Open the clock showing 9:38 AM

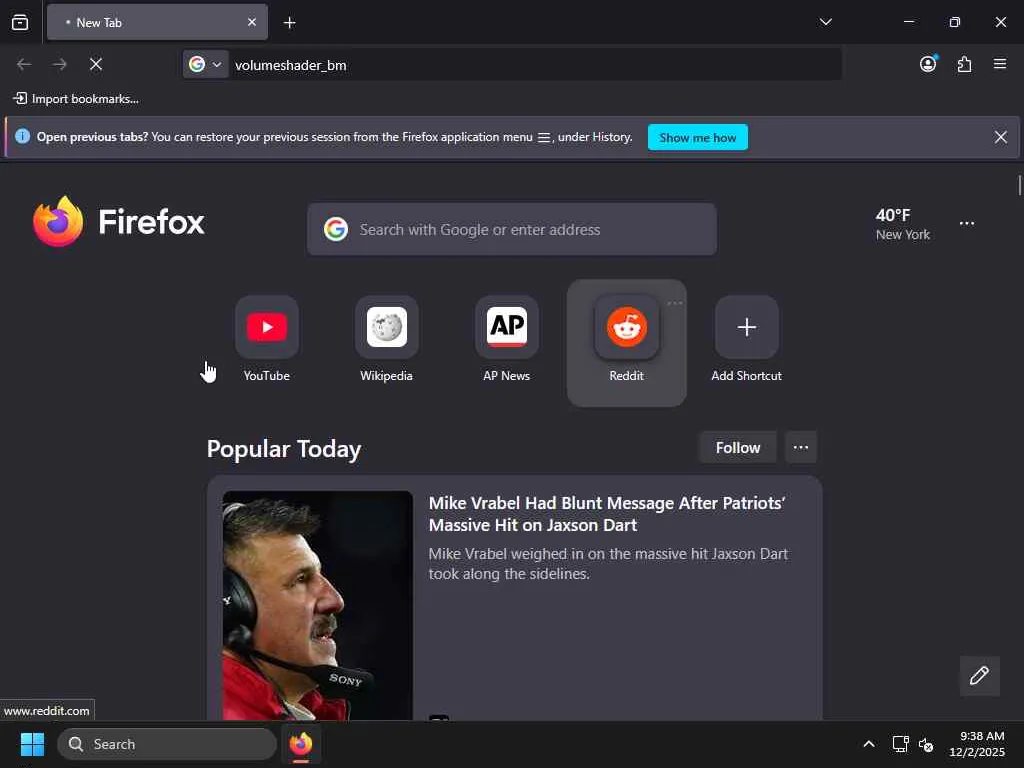pos(977,744)
